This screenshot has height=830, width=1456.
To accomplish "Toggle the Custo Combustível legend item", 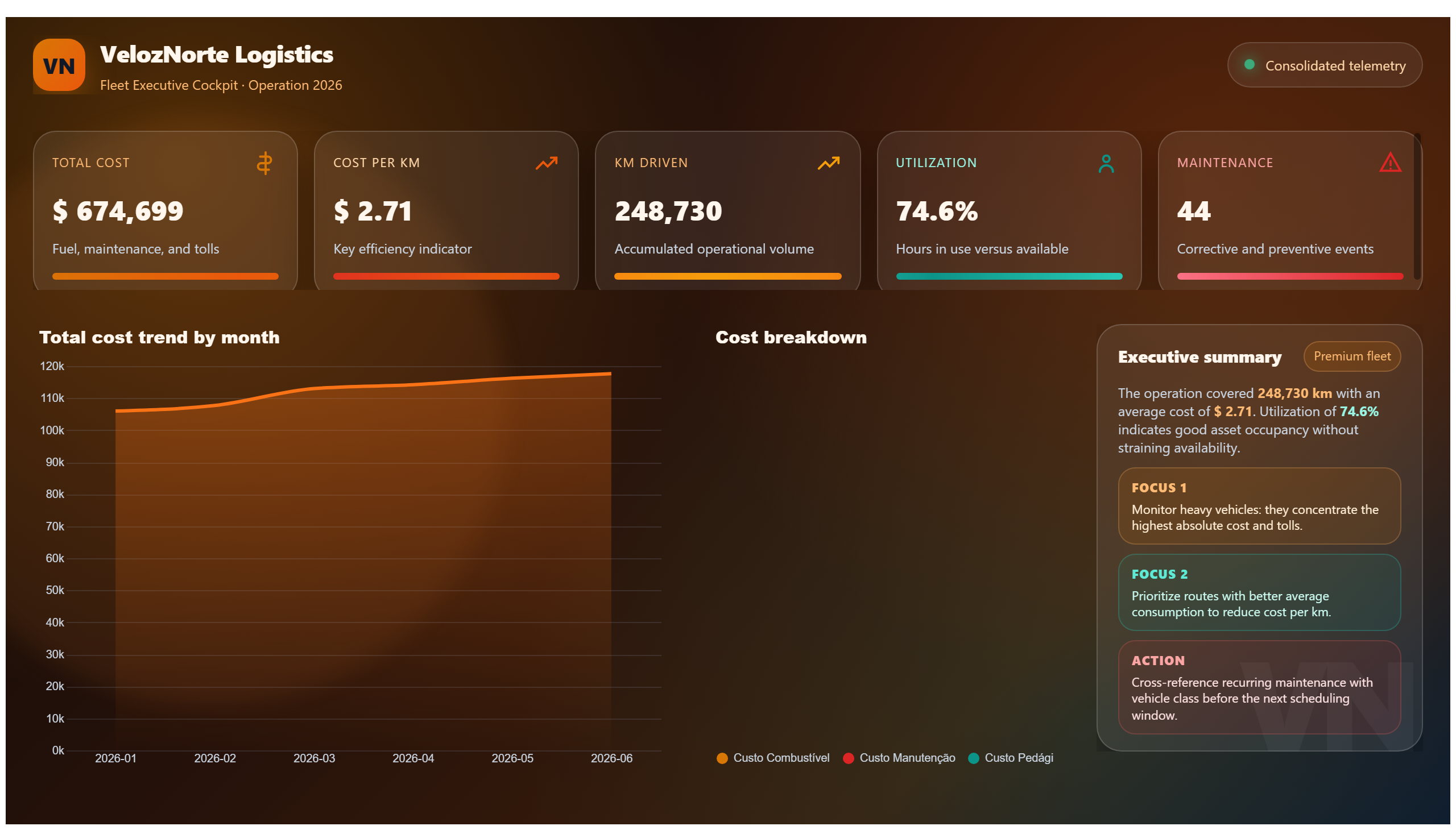I will [773, 758].
